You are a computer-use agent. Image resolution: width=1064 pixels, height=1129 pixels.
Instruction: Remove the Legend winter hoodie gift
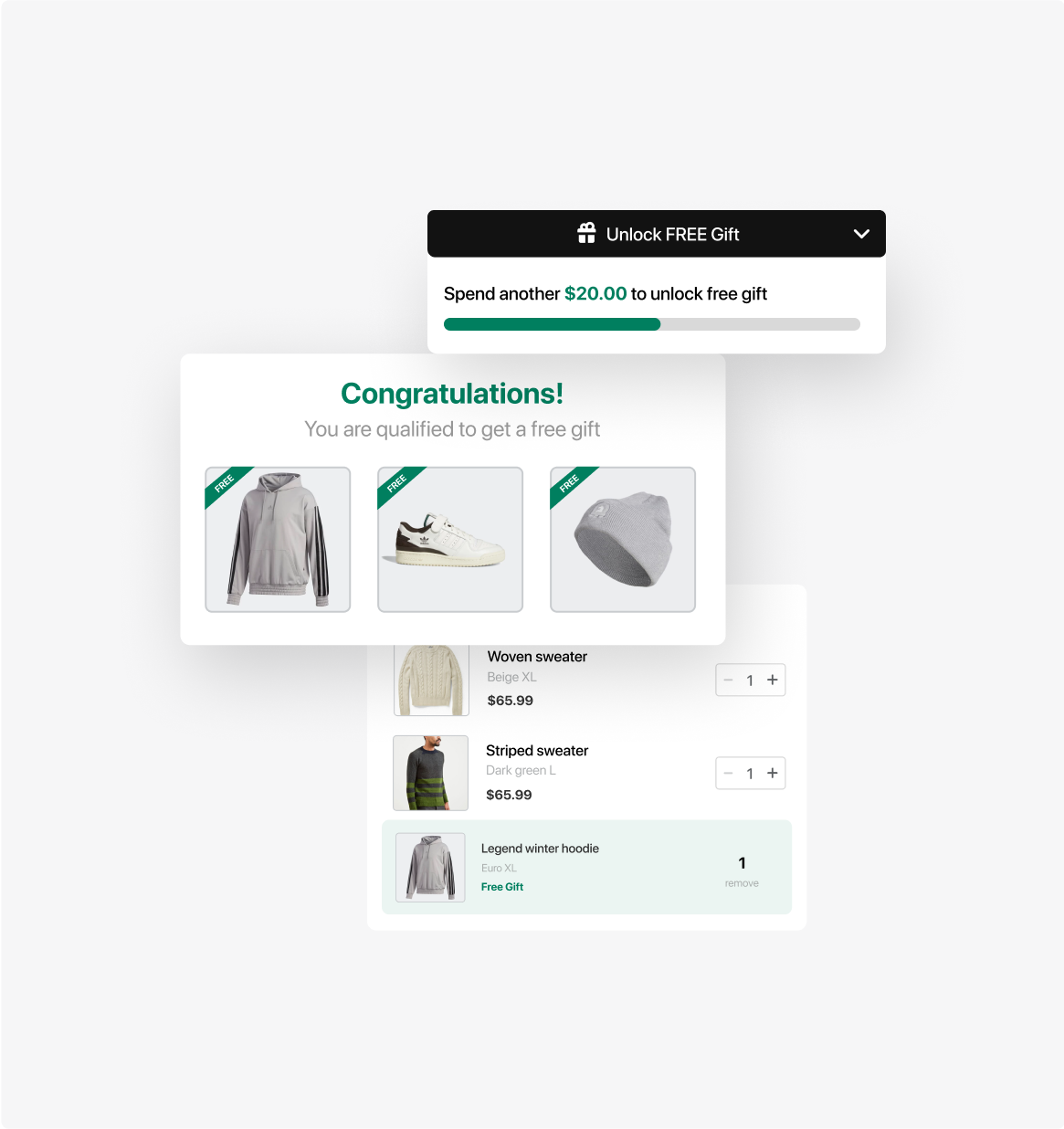tap(742, 883)
